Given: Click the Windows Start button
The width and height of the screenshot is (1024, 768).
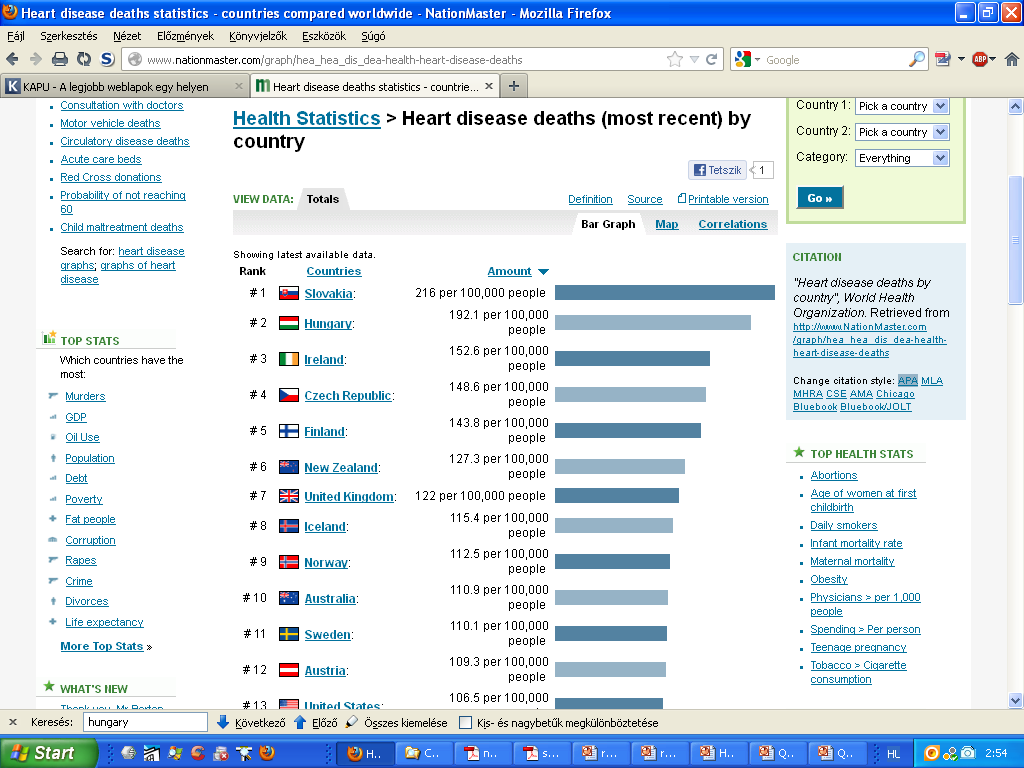Looking at the screenshot, I should point(48,753).
